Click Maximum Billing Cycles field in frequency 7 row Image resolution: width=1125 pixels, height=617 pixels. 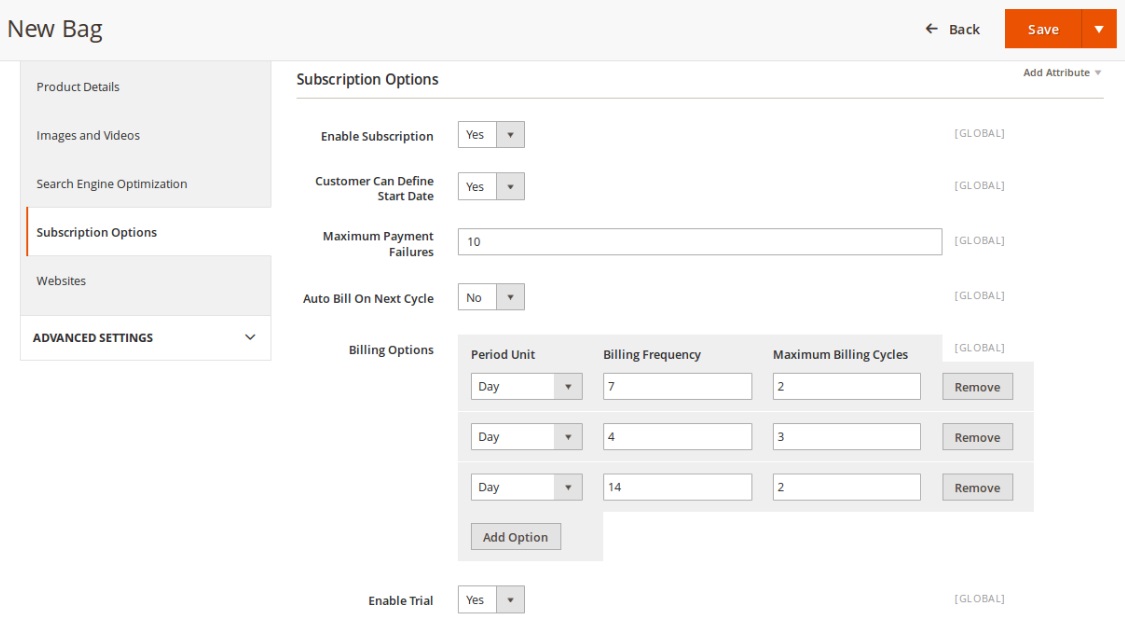point(847,386)
